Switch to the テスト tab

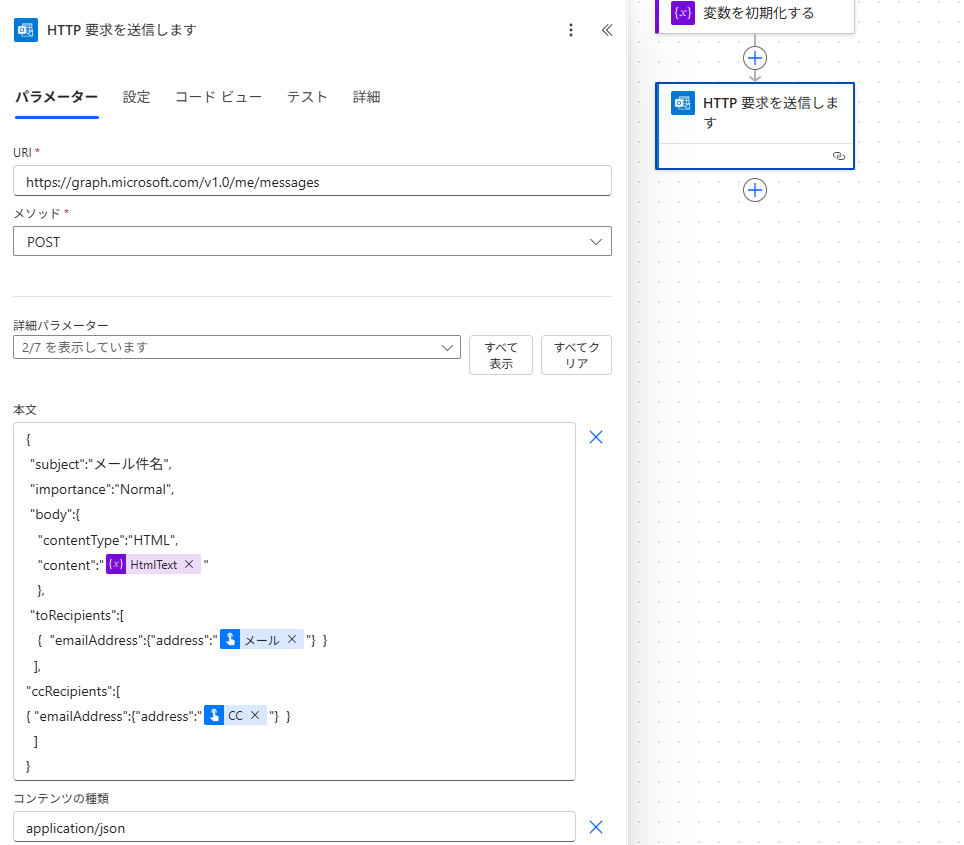point(307,97)
